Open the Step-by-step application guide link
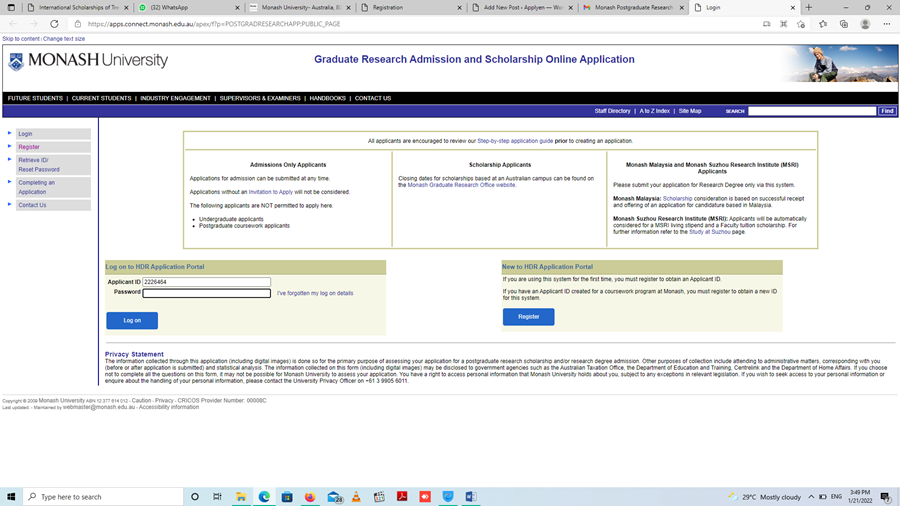Screen dimensions: 900x506 click(x=515, y=141)
